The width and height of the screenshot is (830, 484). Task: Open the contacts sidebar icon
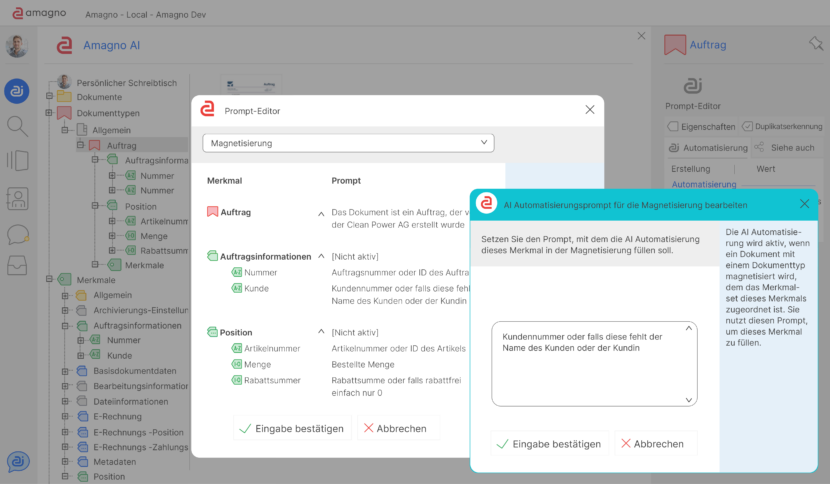pyautogui.click(x=17, y=198)
